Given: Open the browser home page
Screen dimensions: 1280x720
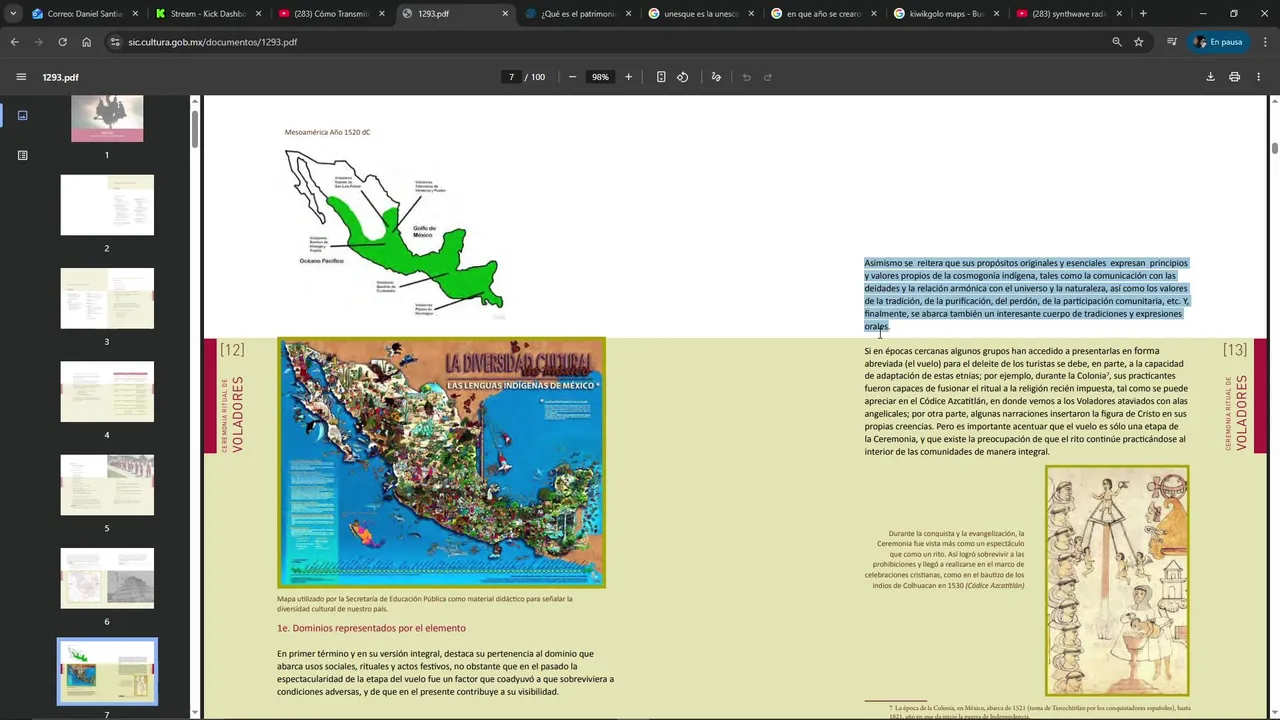Looking at the screenshot, I should [86, 42].
